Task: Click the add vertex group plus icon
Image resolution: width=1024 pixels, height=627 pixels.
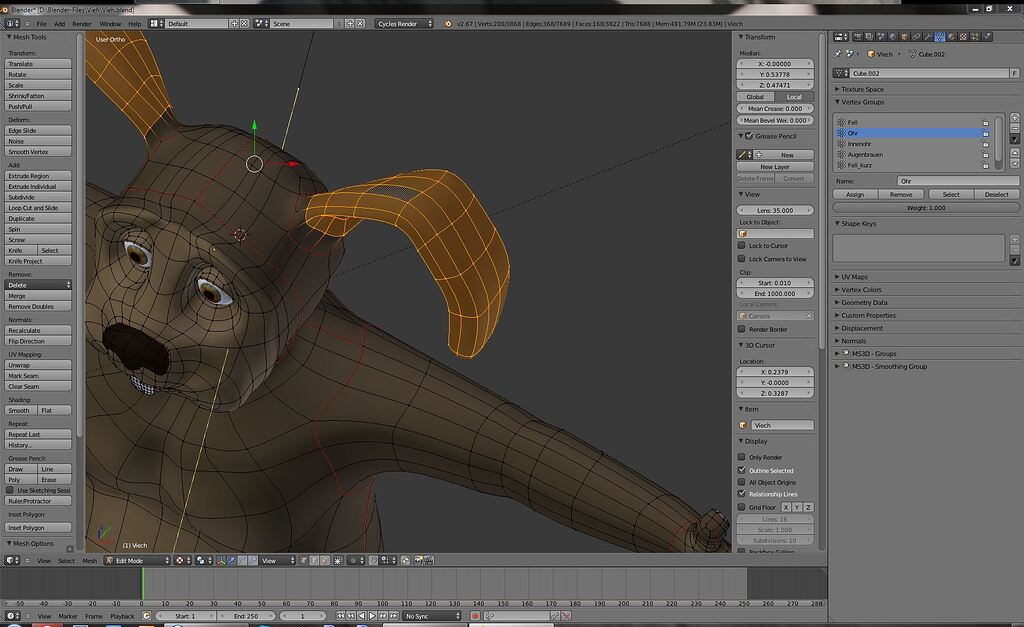Action: coord(1014,118)
